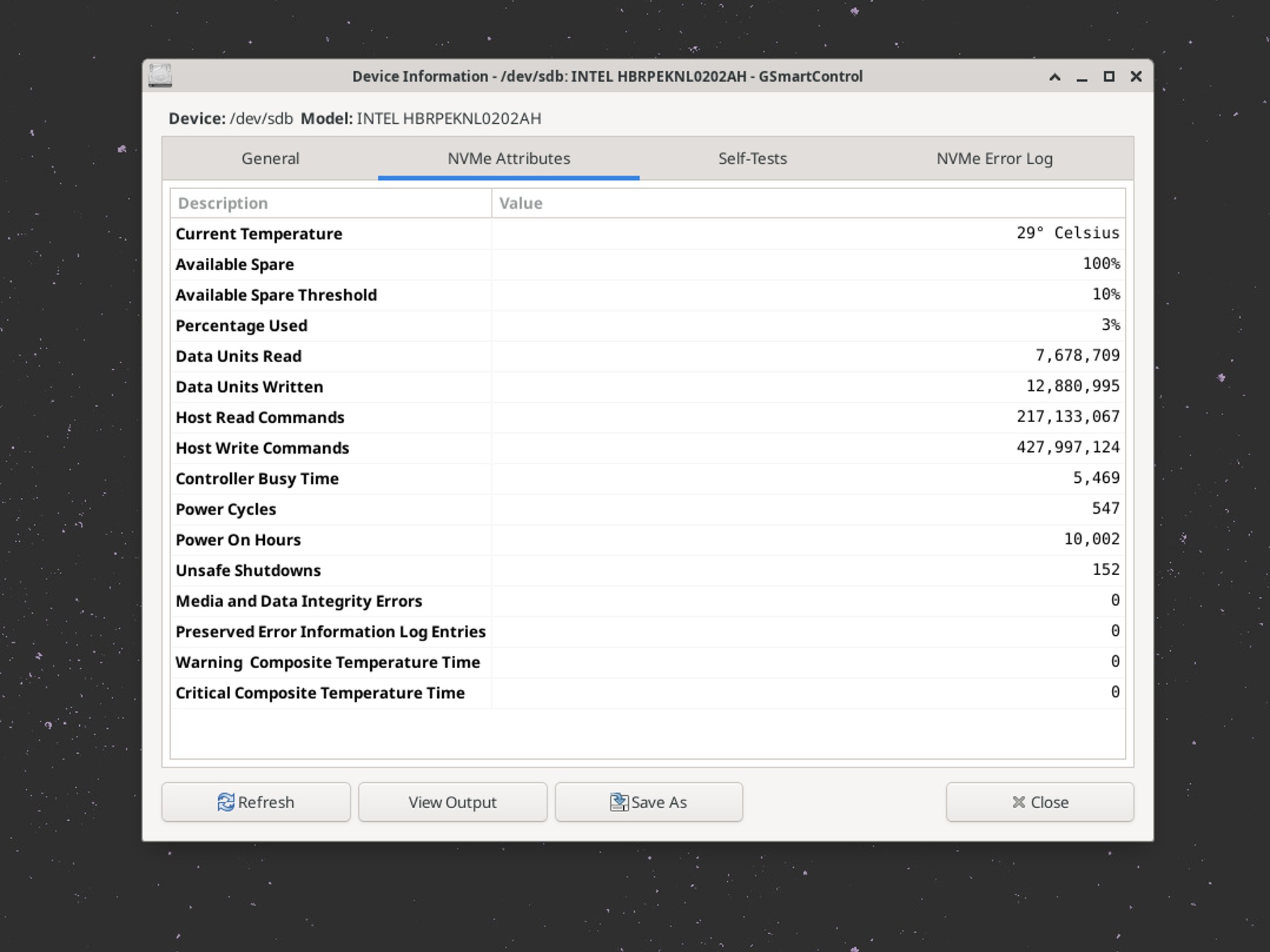Select the Host Read Commands row
Viewport: 1270px width, 952px height.
coord(648,417)
